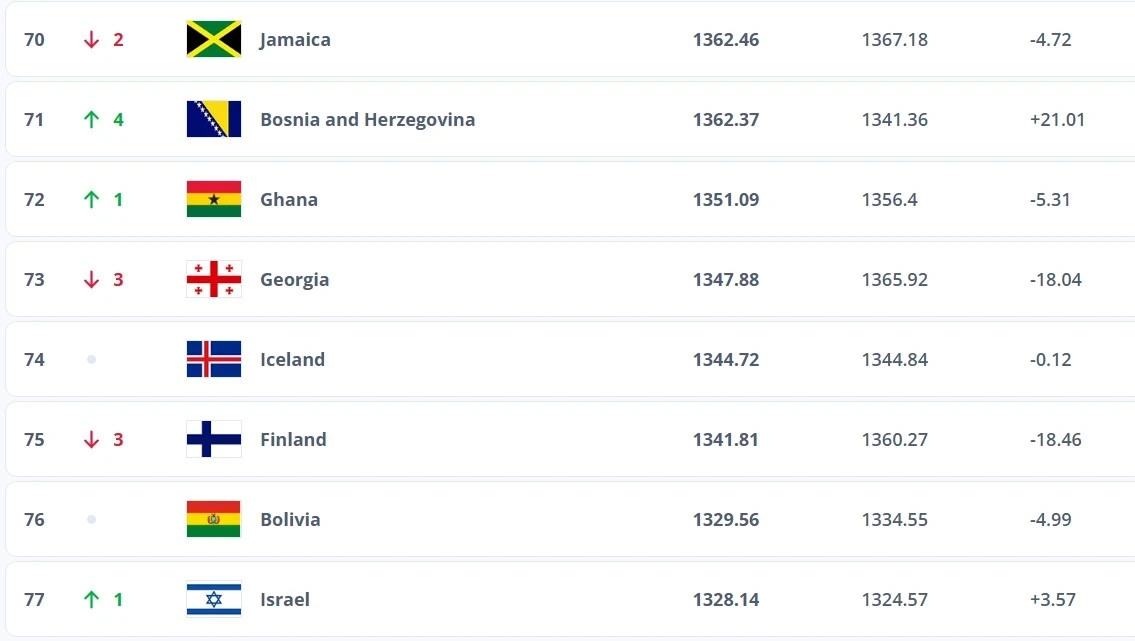The height and width of the screenshot is (641, 1135).
Task: Click the Bolivia flag icon
Action: (213, 520)
